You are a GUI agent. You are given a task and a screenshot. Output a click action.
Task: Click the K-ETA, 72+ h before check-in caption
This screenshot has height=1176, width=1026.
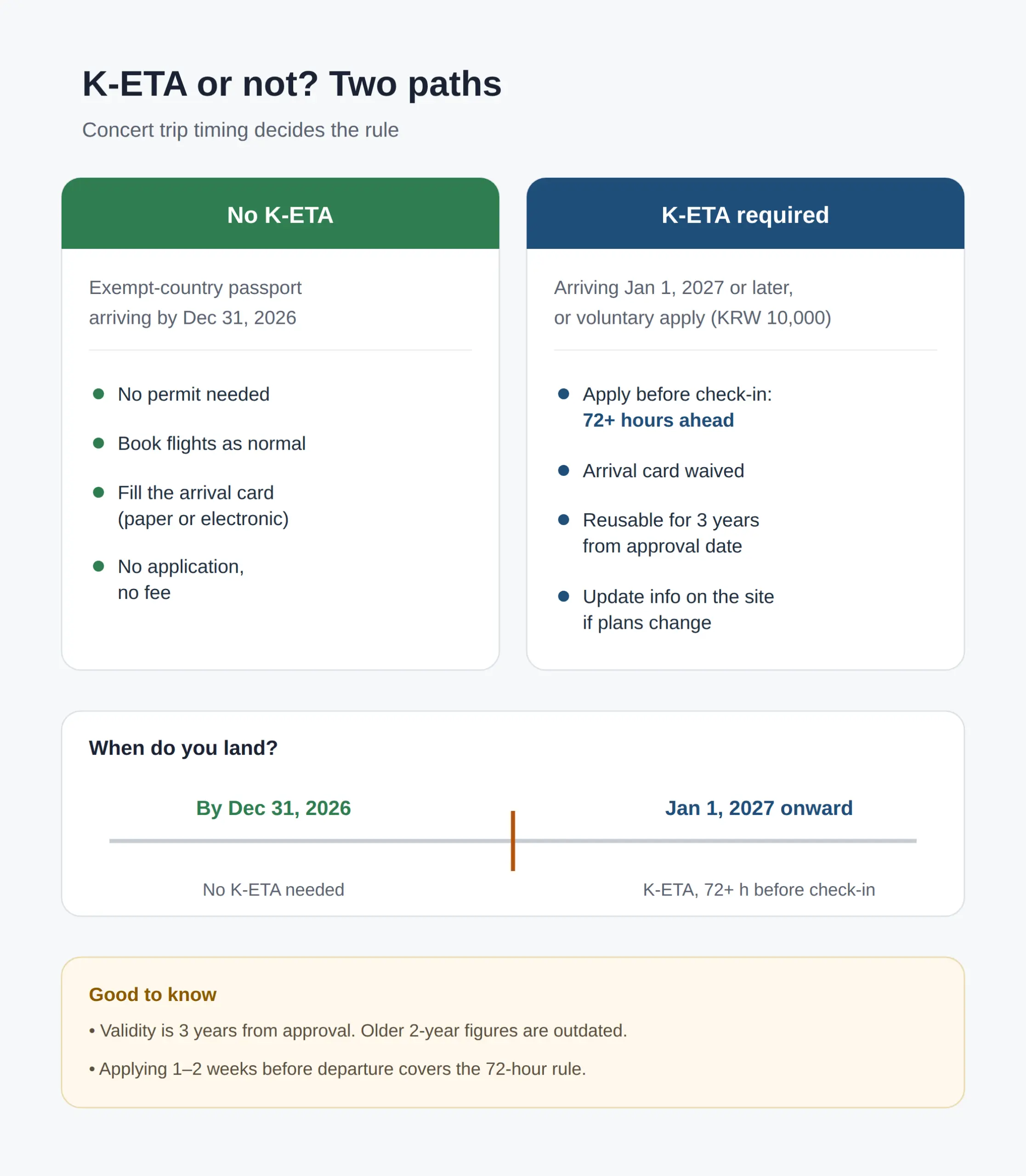point(759,890)
